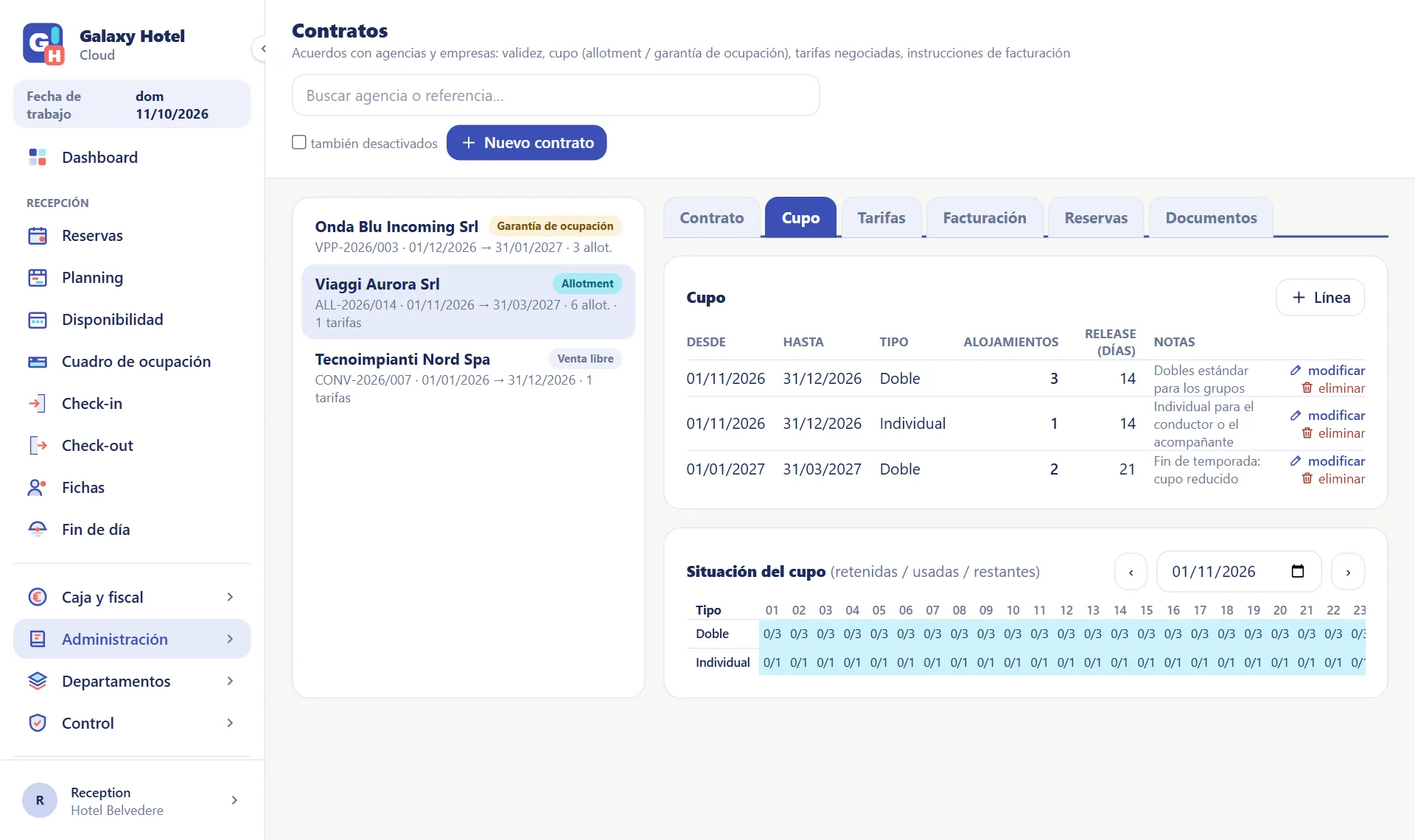Screen dimensions: 1415x840
Task: Click the Disponibilidad icon
Action: click(37, 320)
